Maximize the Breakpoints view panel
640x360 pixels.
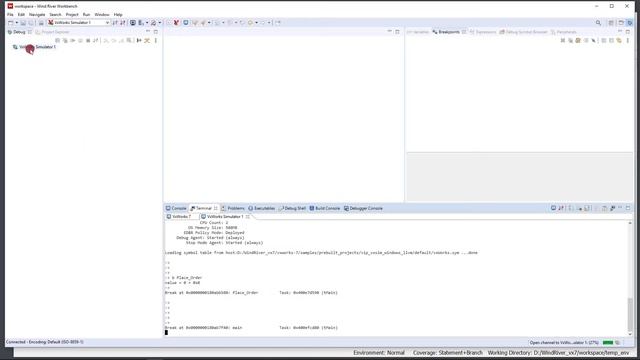click(628, 31)
